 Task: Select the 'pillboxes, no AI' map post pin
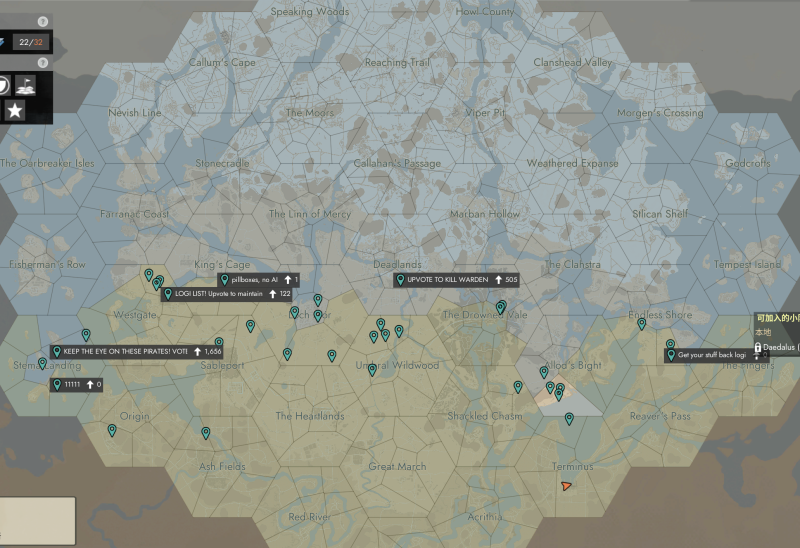(224, 279)
